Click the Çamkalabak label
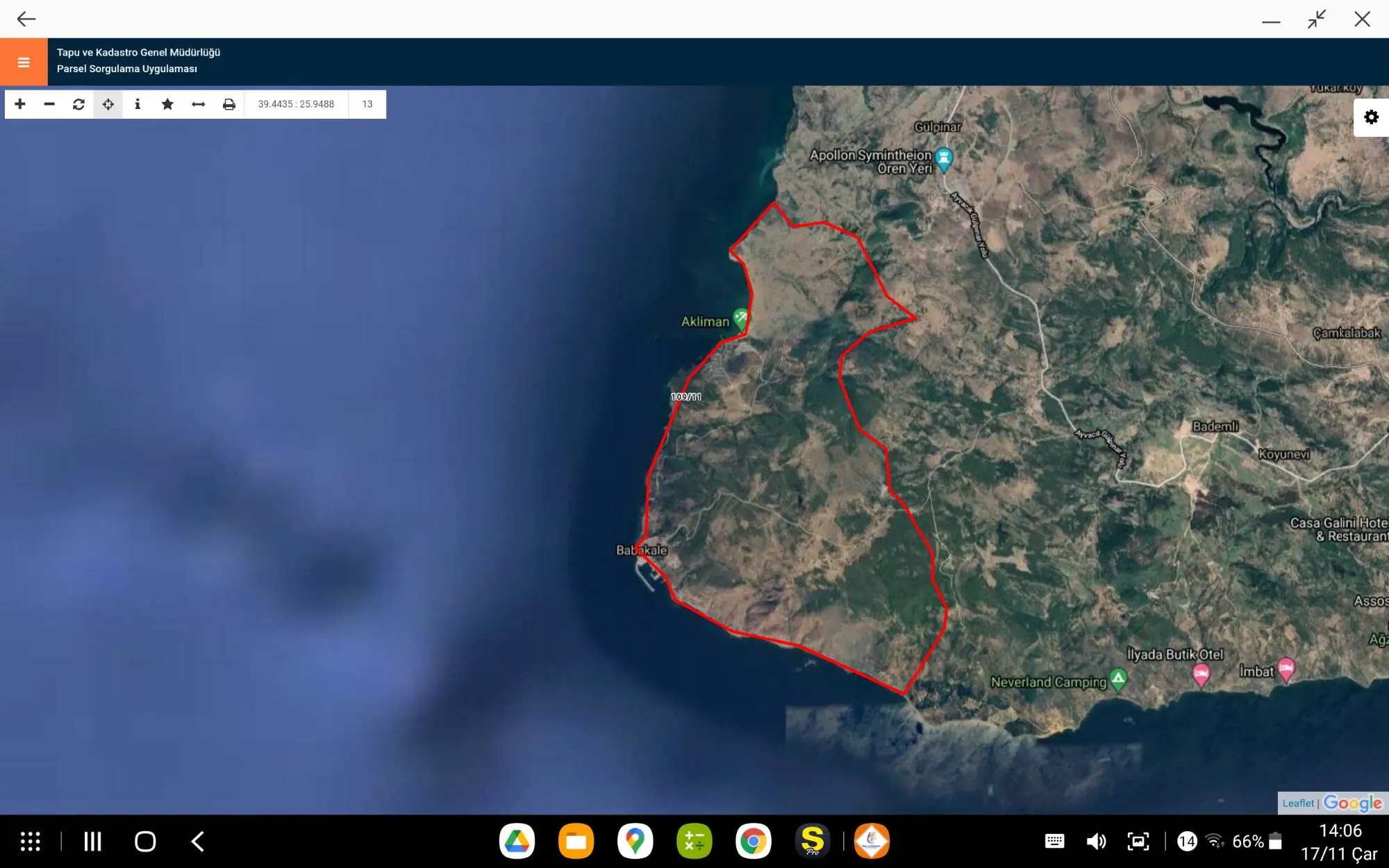The height and width of the screenshot is (868, 1389). click(1347, 333)
